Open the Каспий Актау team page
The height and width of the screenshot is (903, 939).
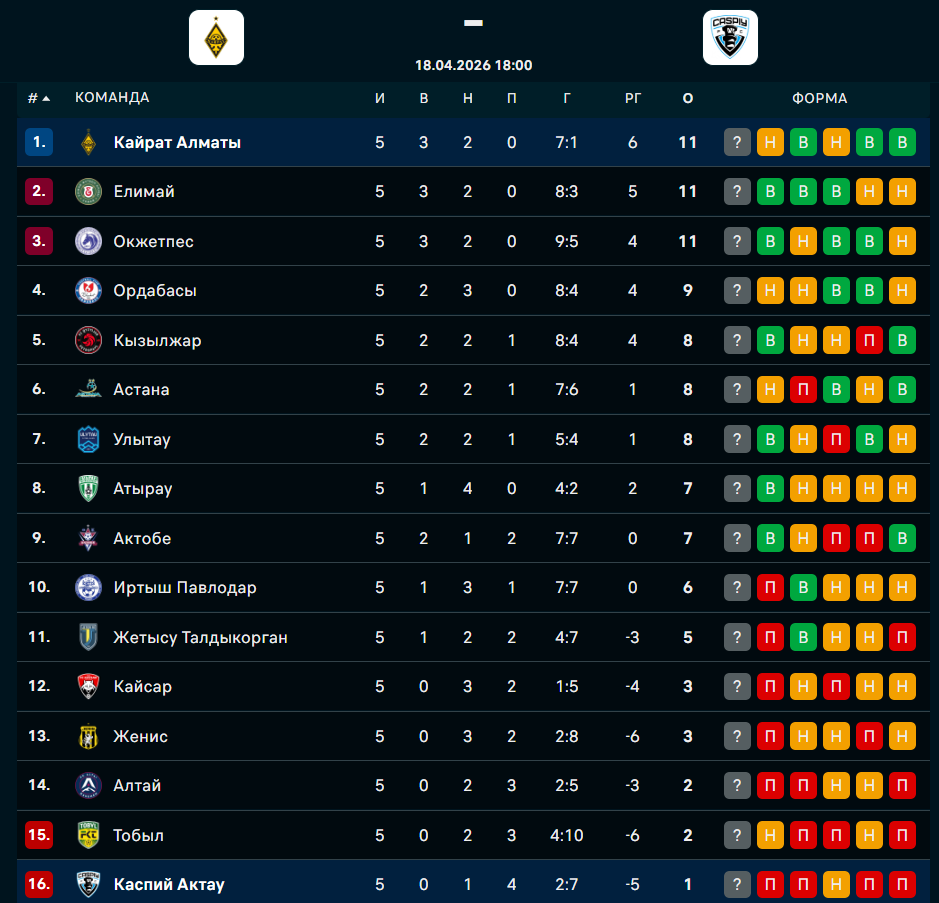(x=169, y=884)
